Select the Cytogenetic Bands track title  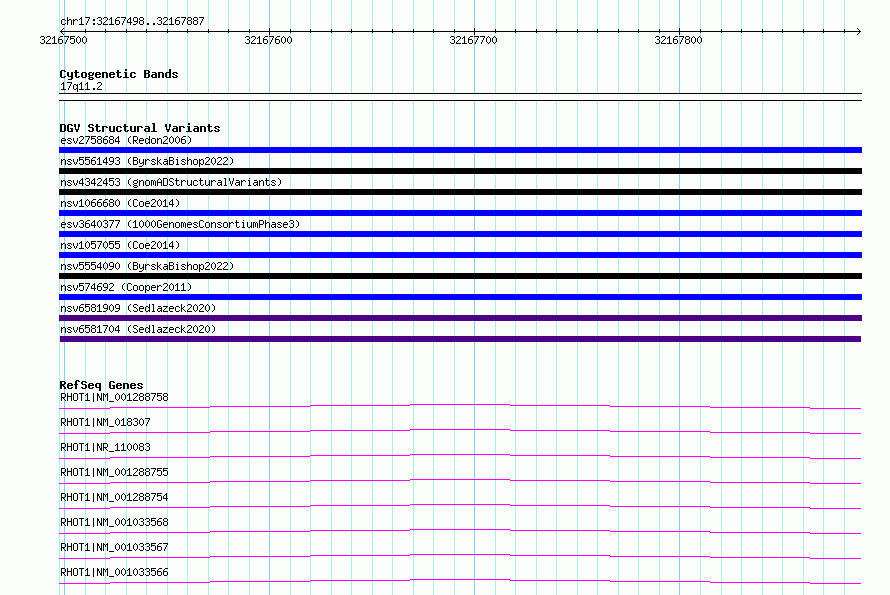pos(119,74)
